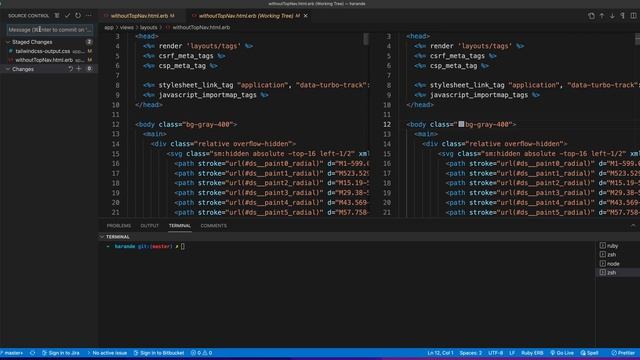Refresh the Source Control view

pos(78,16)
